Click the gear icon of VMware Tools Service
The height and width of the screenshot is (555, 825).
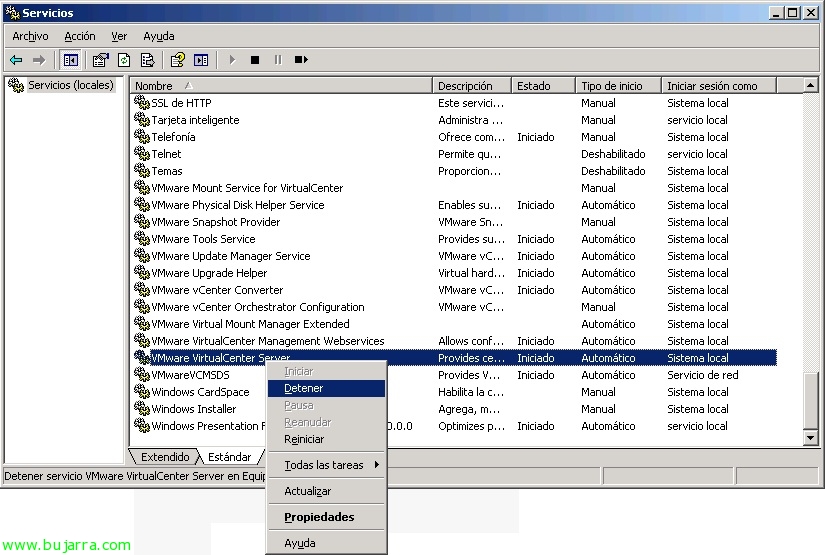142,238
